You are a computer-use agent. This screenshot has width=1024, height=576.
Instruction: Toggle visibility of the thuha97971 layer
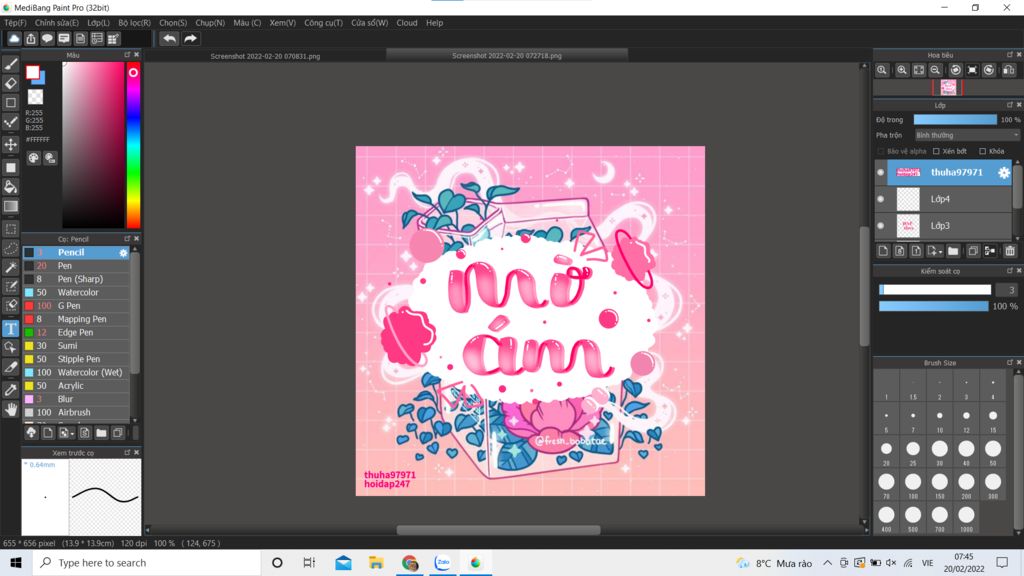[880, 172]
